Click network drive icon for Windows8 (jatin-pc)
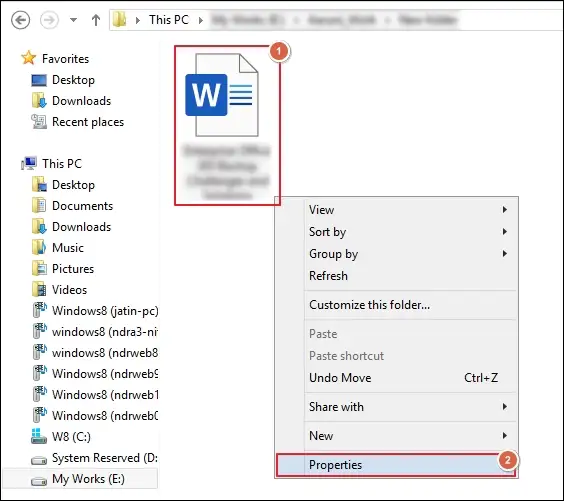 [x=39, y=310]
